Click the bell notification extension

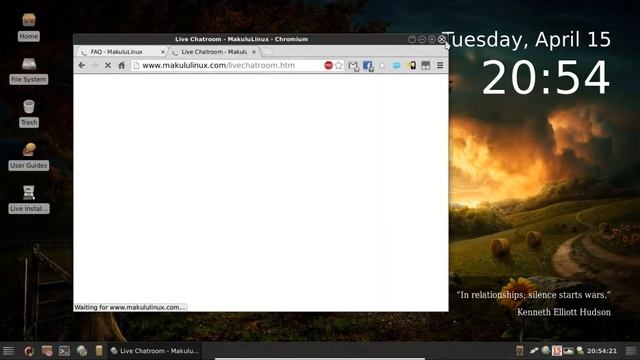(x=382, y=66)
